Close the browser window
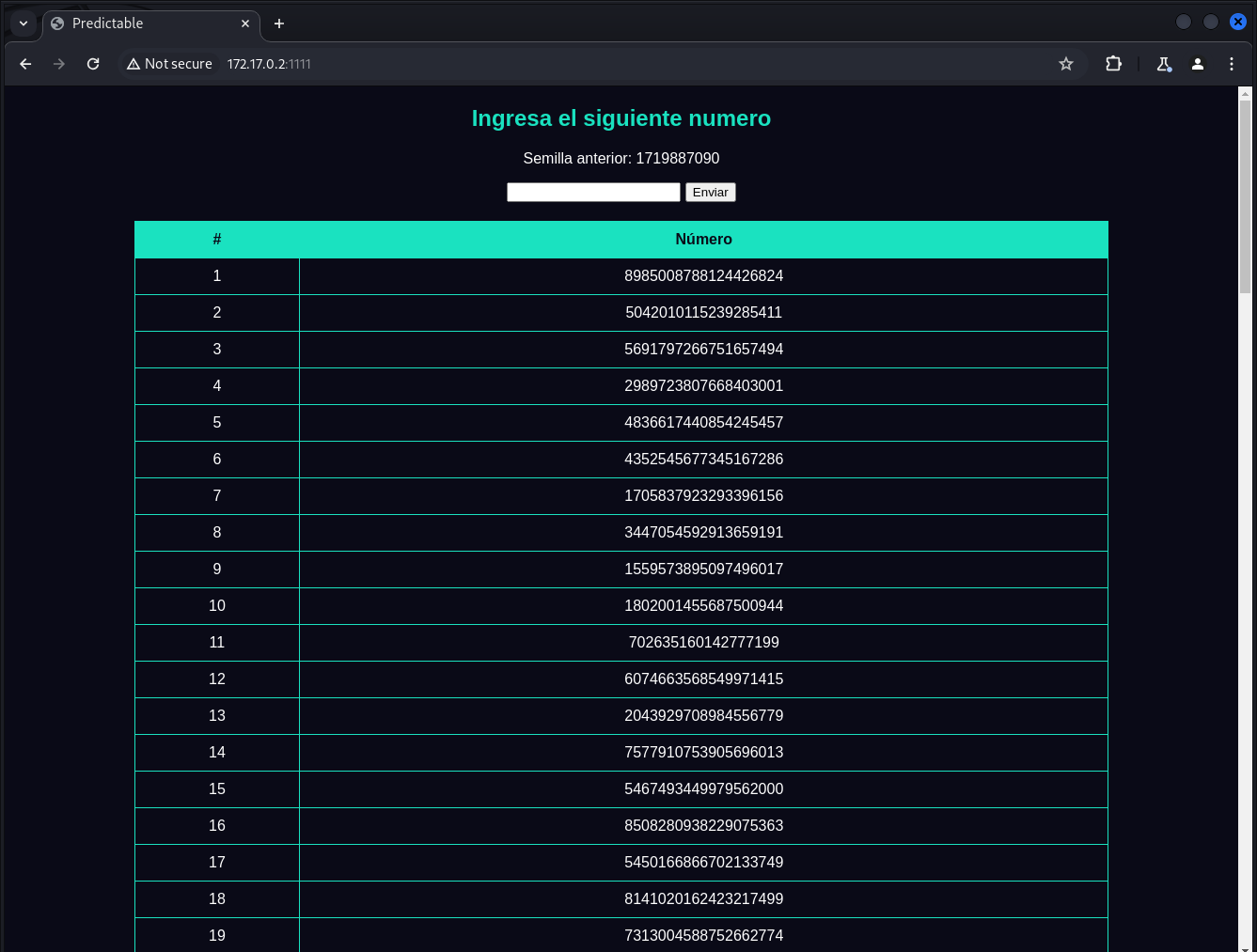The image size is (1257, 952). coord(1238,22)
